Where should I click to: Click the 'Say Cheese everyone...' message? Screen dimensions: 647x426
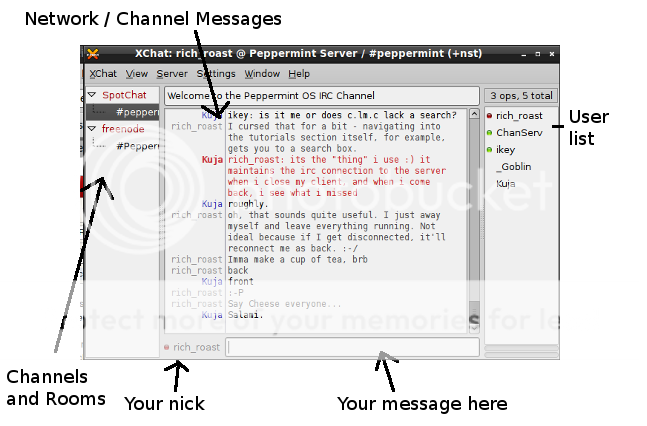pyautogui.click(x=284, y=304)
